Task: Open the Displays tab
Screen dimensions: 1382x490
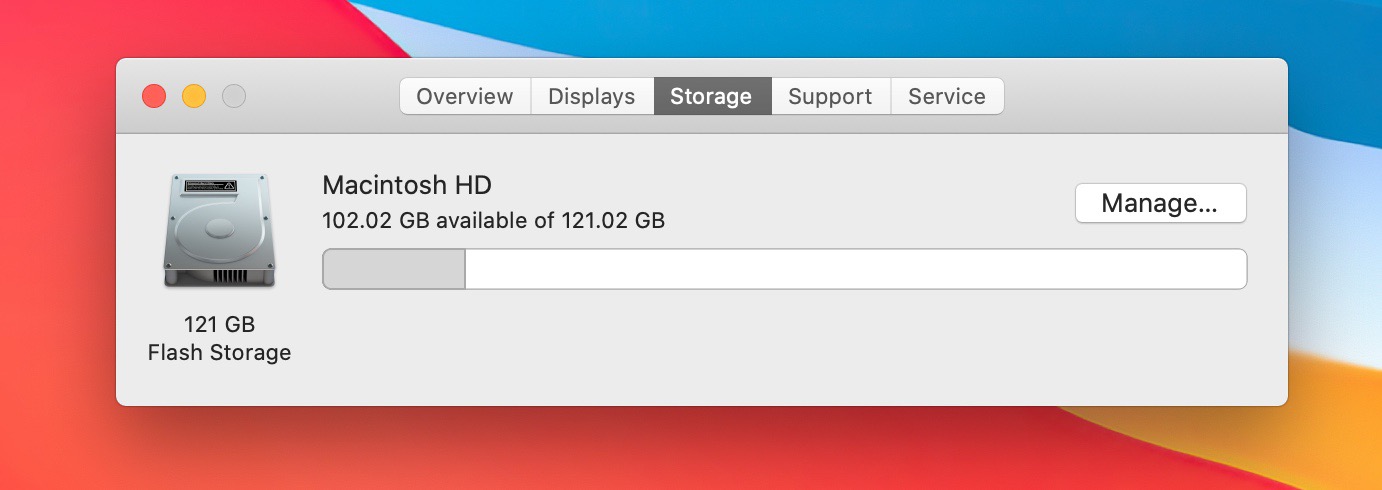Action: [x=592, y=96]
